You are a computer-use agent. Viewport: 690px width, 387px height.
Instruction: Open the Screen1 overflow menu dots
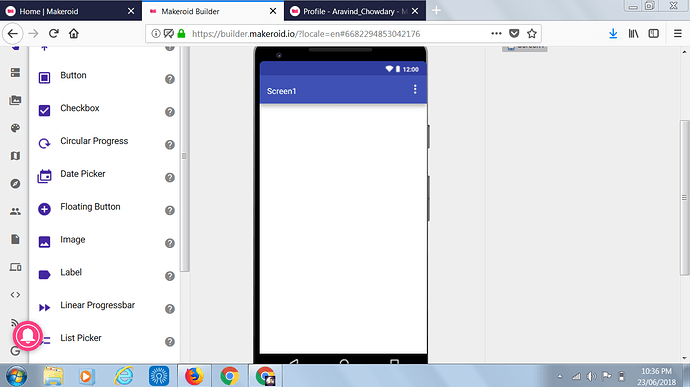coord(415,90)
